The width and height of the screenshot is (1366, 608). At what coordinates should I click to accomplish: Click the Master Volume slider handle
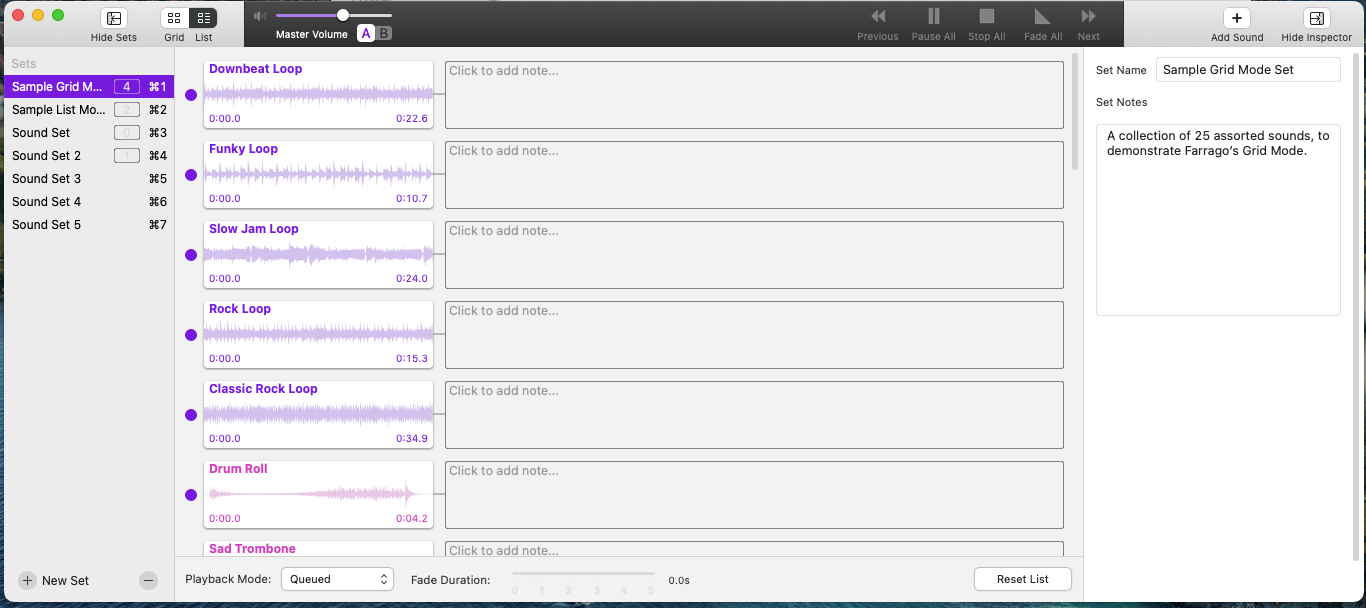(x=343, y=15)
